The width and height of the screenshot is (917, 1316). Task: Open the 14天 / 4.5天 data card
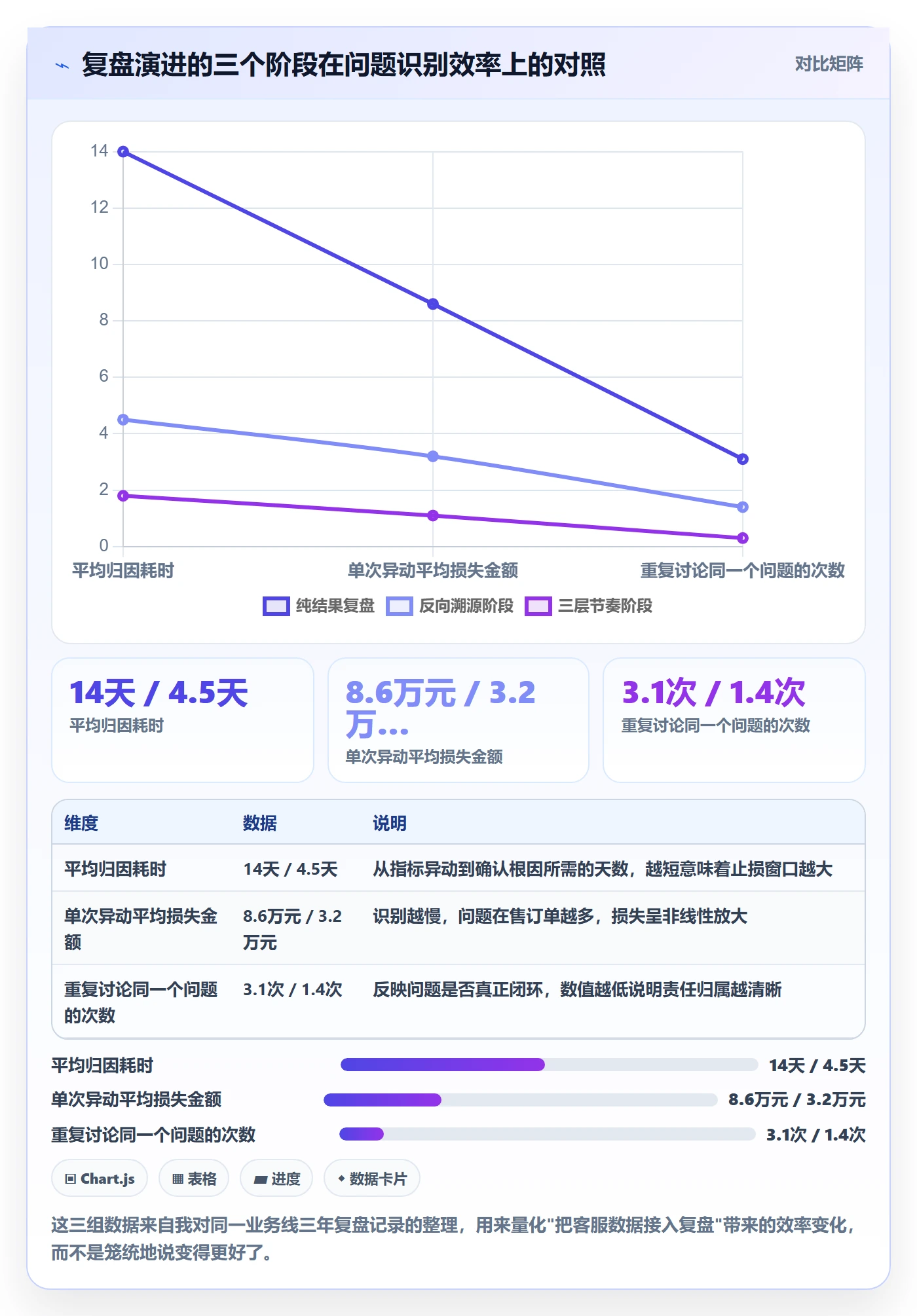[183, 720]
